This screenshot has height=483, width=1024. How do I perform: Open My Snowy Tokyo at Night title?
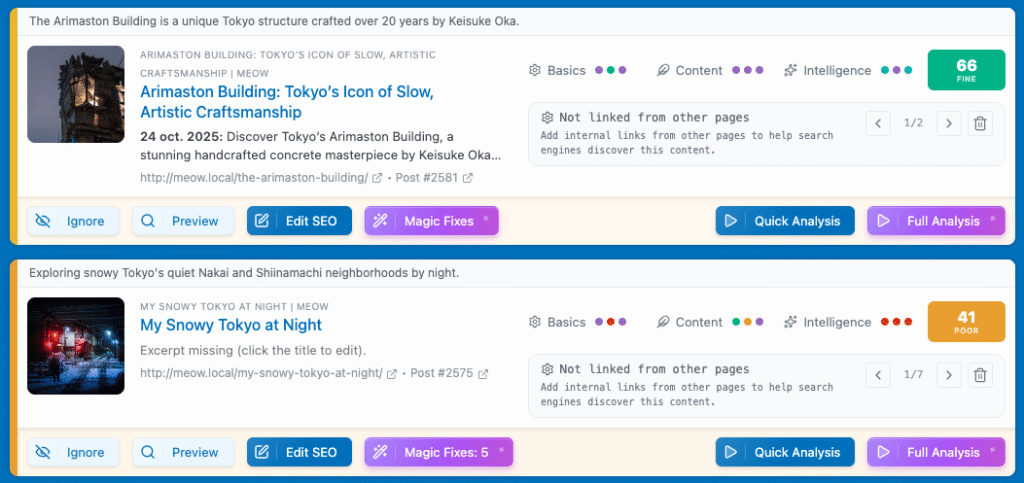point(231,325)
